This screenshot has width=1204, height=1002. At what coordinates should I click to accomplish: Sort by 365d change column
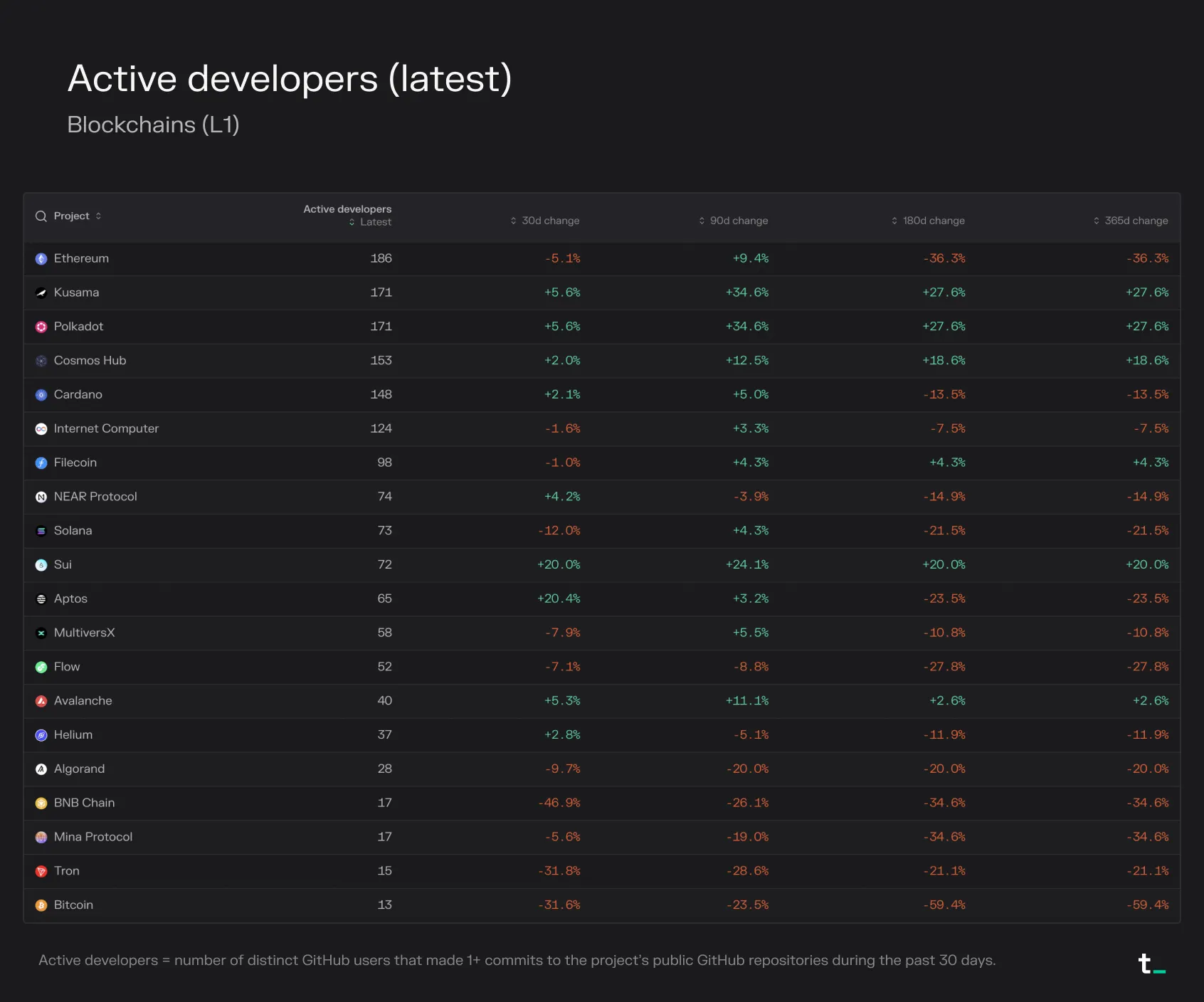point(1131,221)
